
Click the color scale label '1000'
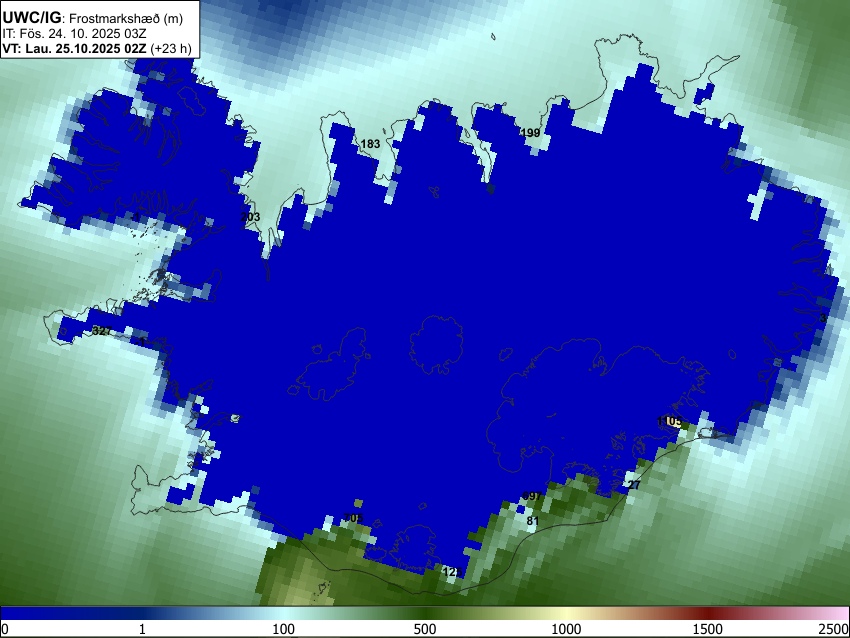566,629
